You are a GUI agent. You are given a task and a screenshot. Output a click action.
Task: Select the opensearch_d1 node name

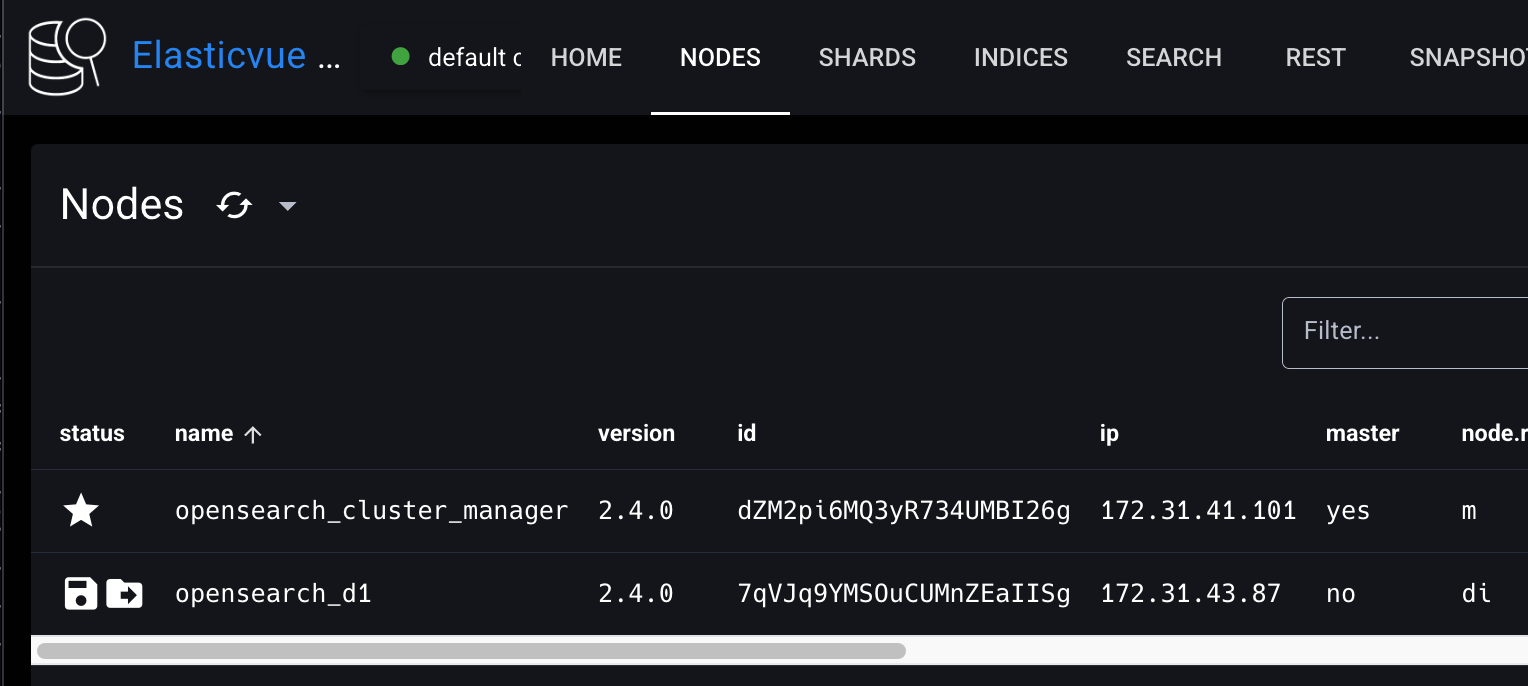coord(273,594)
